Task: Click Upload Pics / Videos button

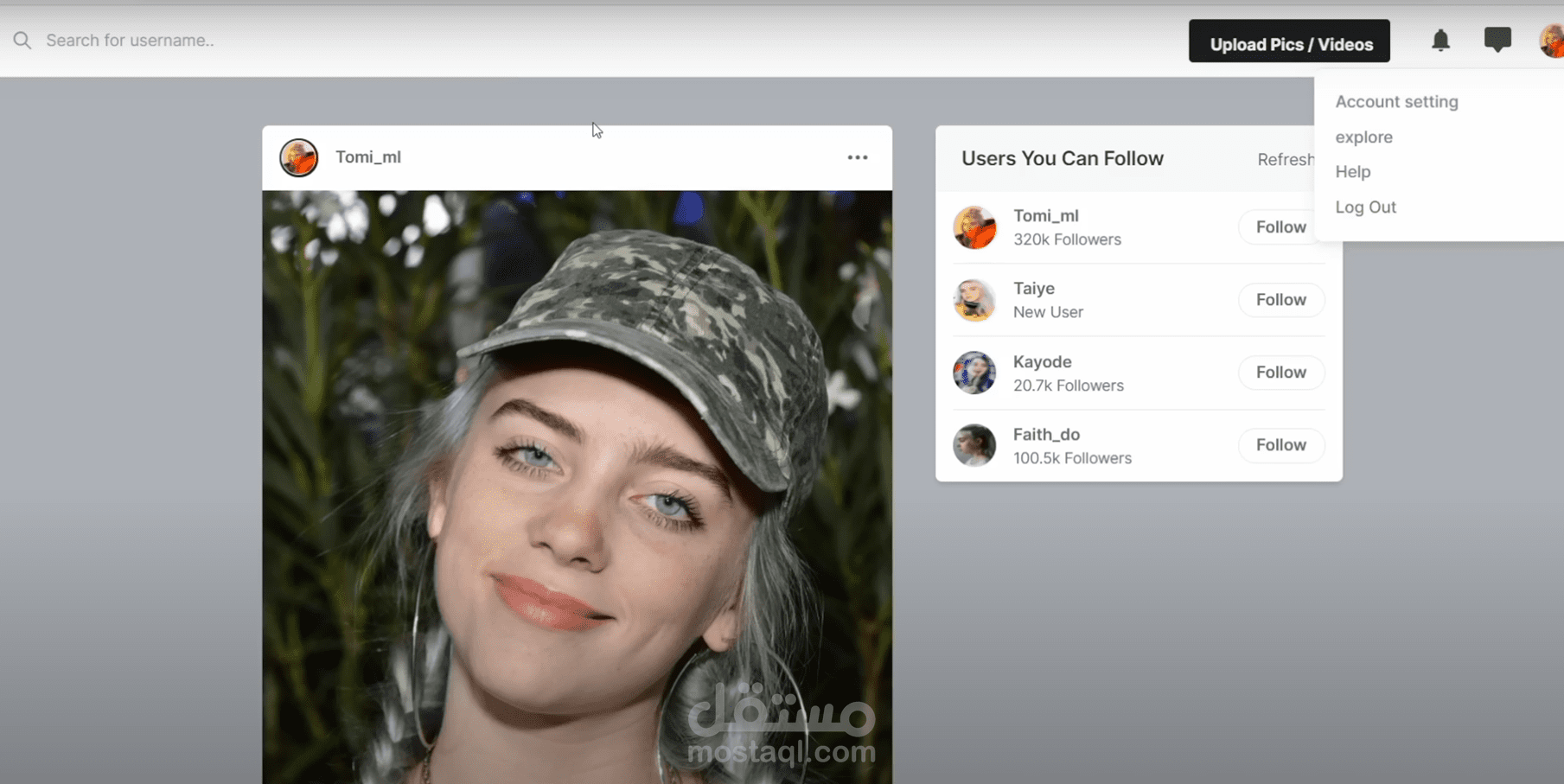Action: 1289,41
